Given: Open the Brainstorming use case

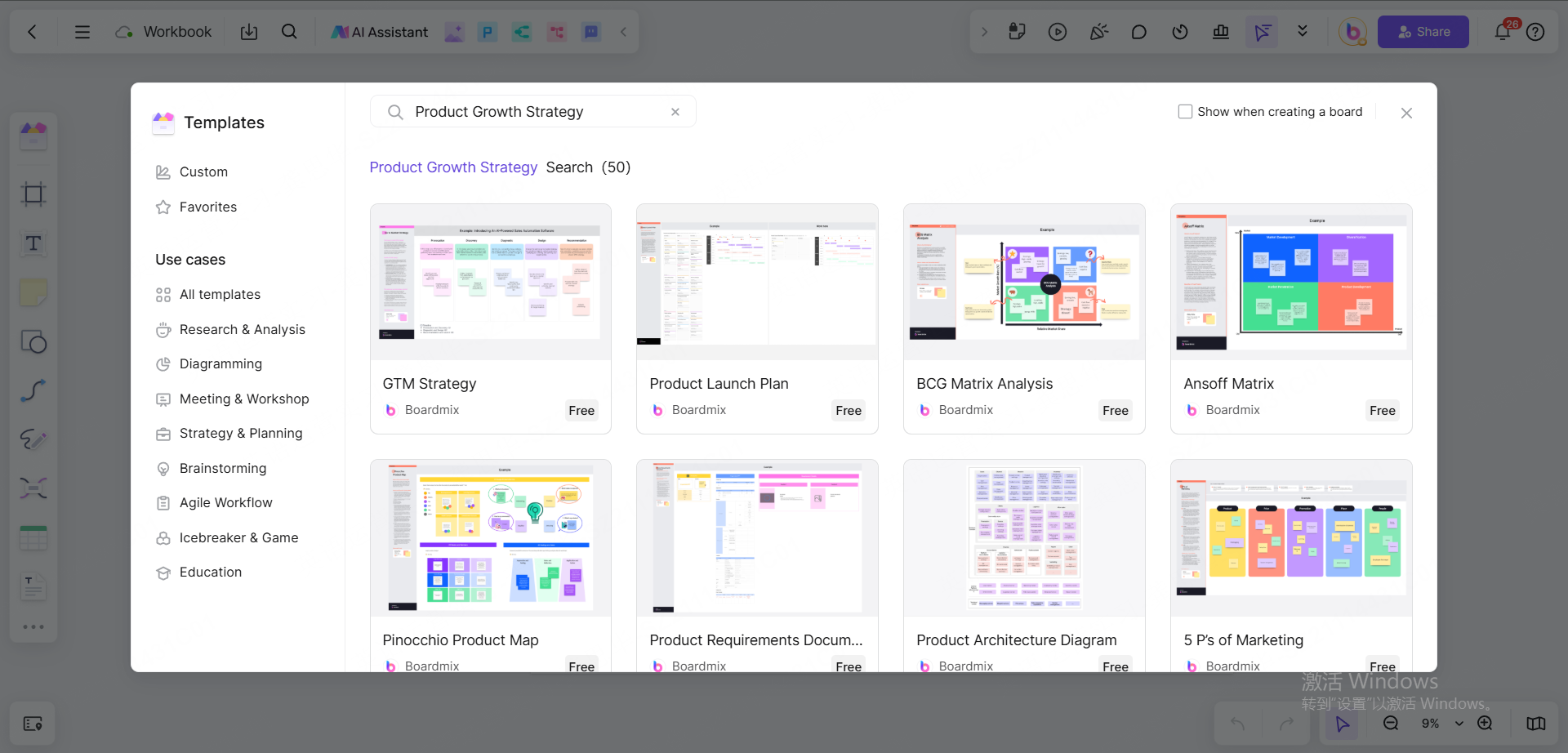Looking at the screenshot, I should [x=222, y=469].
